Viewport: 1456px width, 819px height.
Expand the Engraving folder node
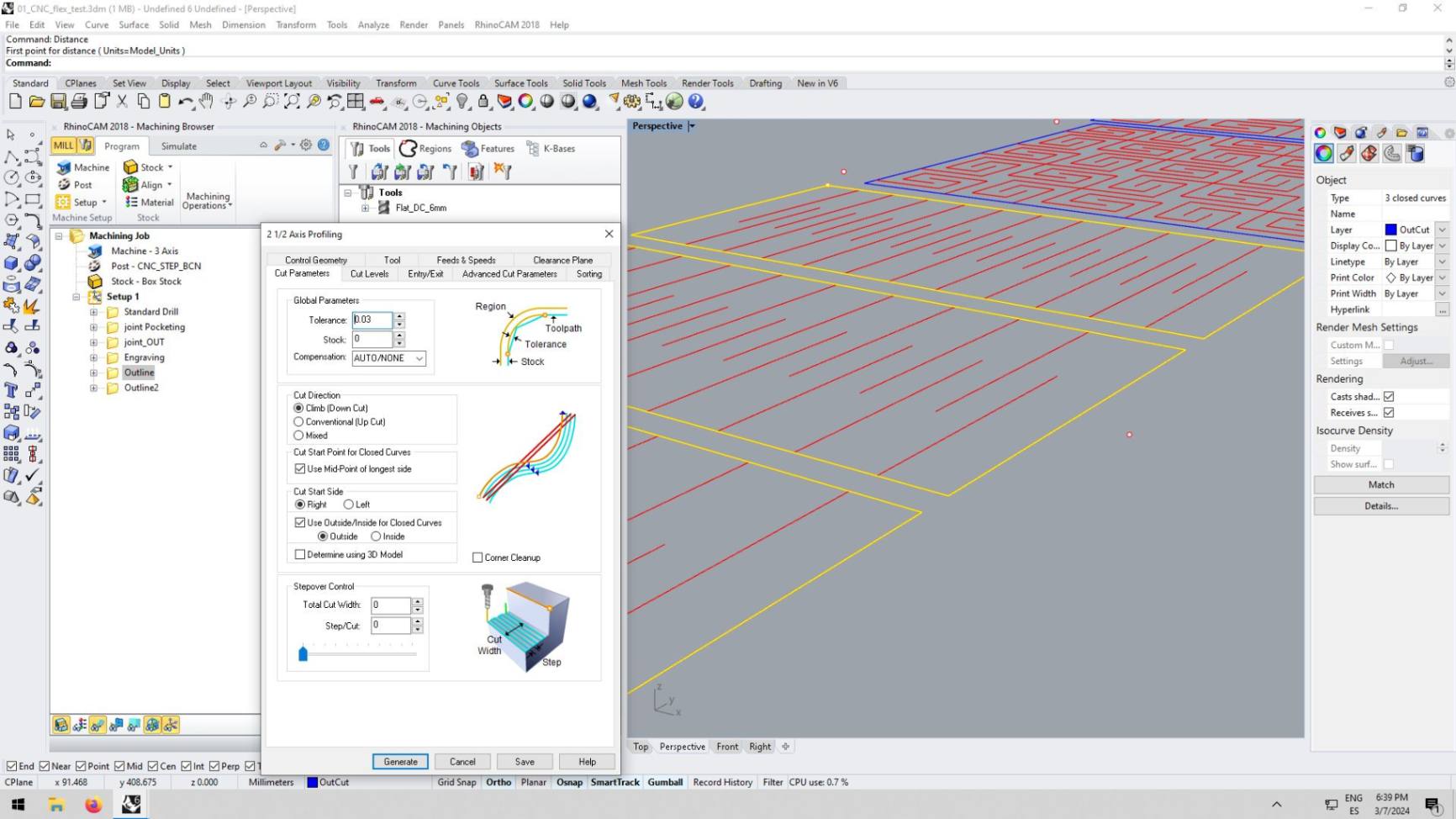pos(94,357)
